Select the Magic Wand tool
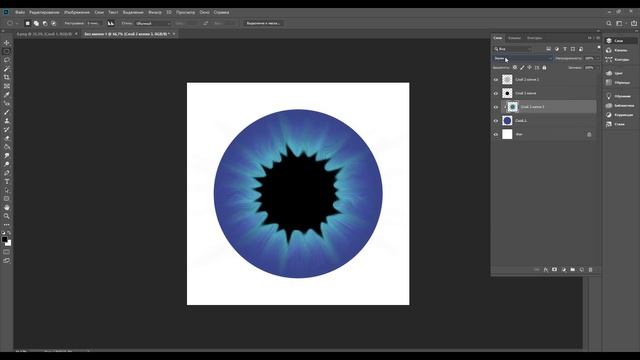The width and height of the screenshot is (640, 360). pyautogui.click(x=7, y=69)
